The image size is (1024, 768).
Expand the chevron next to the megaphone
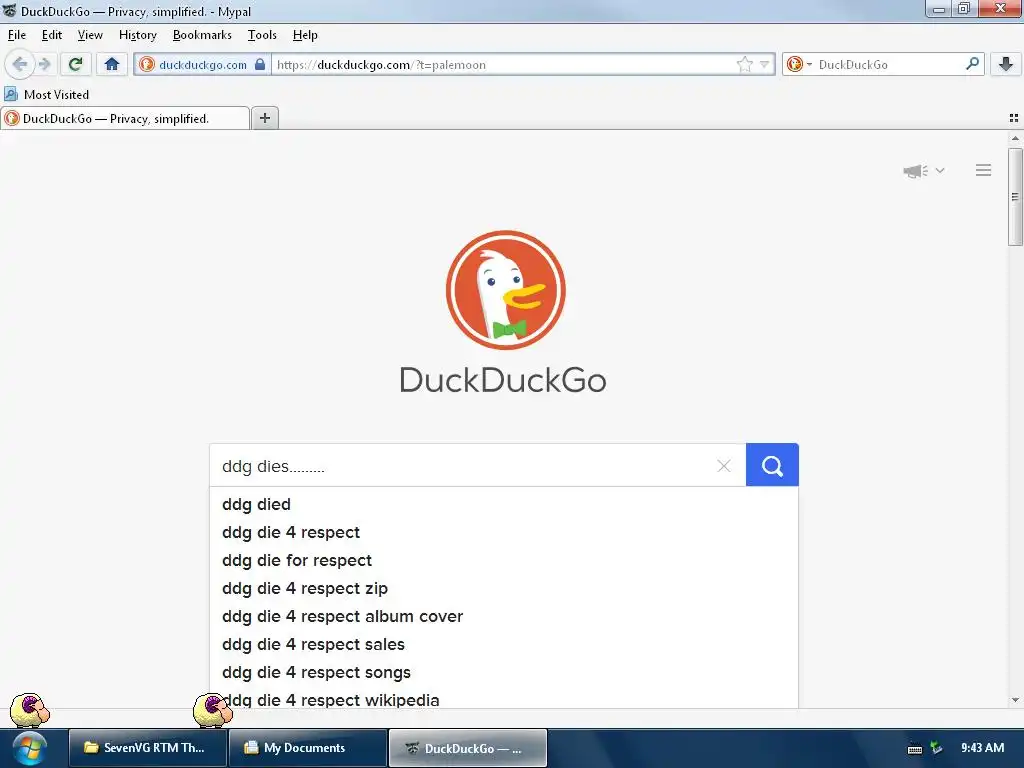tap(940, 170)
